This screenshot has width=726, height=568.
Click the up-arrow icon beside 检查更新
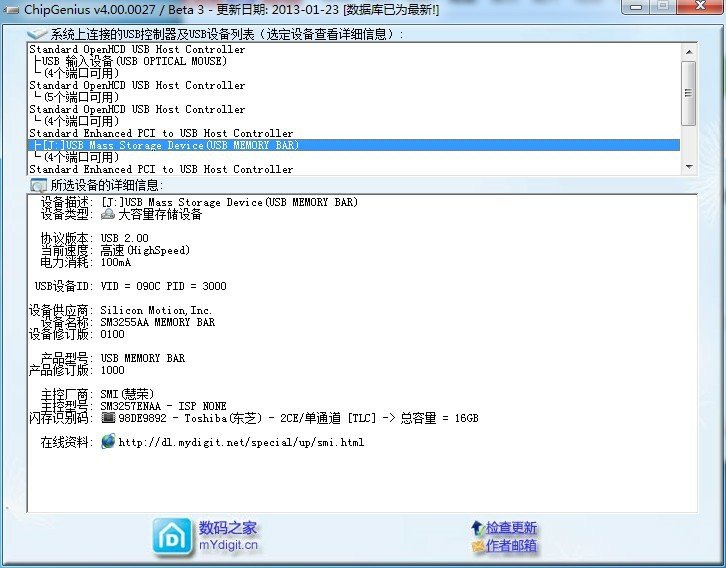pyautogui.click(x=477, y=528)
